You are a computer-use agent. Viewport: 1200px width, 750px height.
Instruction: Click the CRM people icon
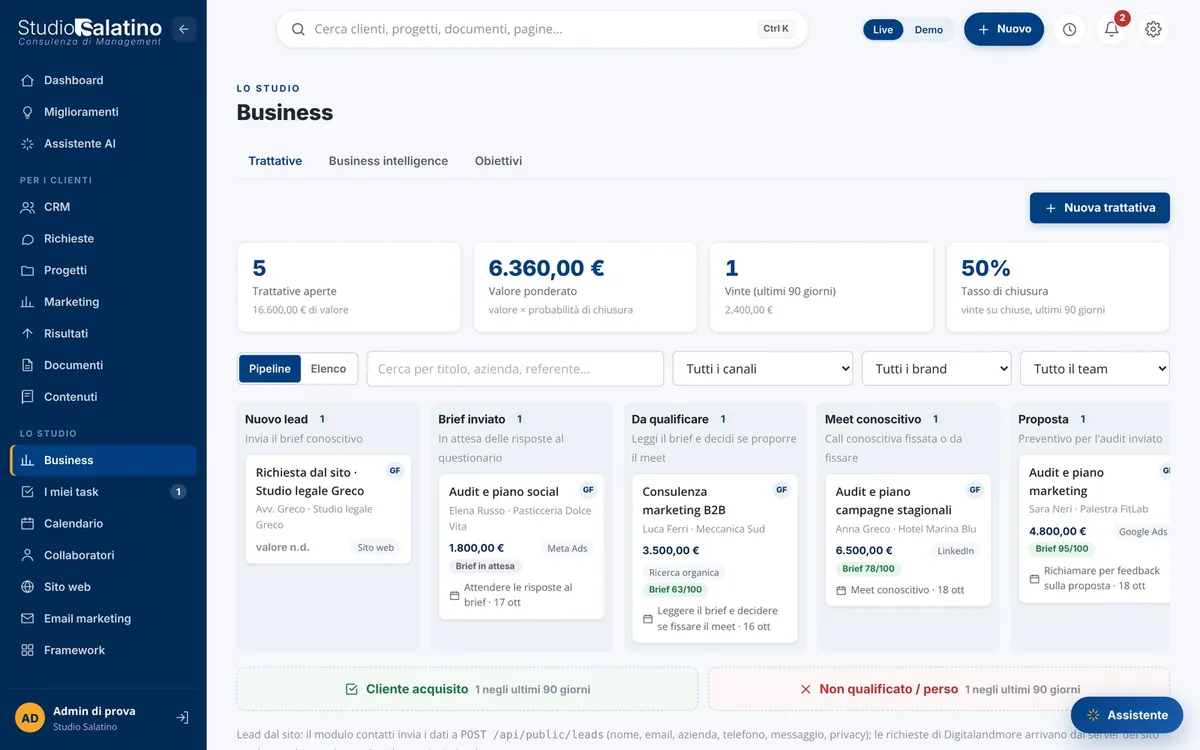tap(28, 207)
